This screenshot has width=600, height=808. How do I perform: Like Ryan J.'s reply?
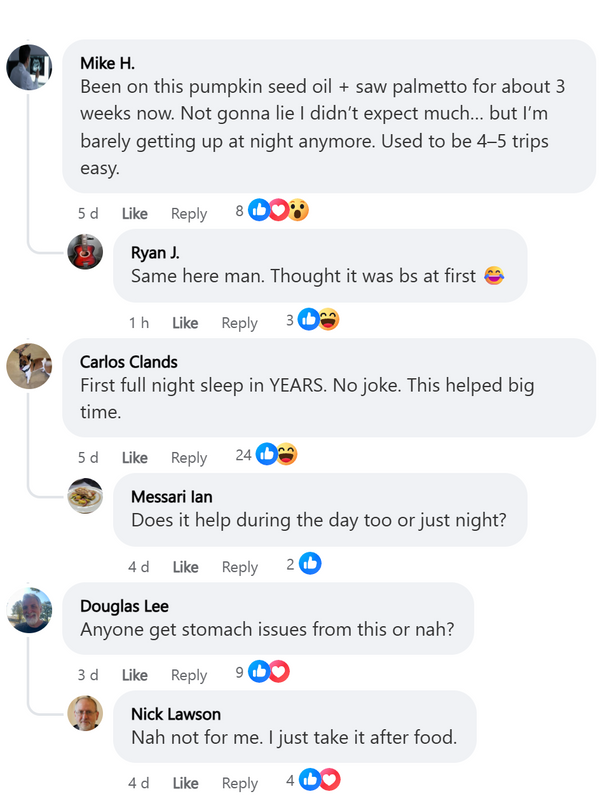[x=185, y=322]
